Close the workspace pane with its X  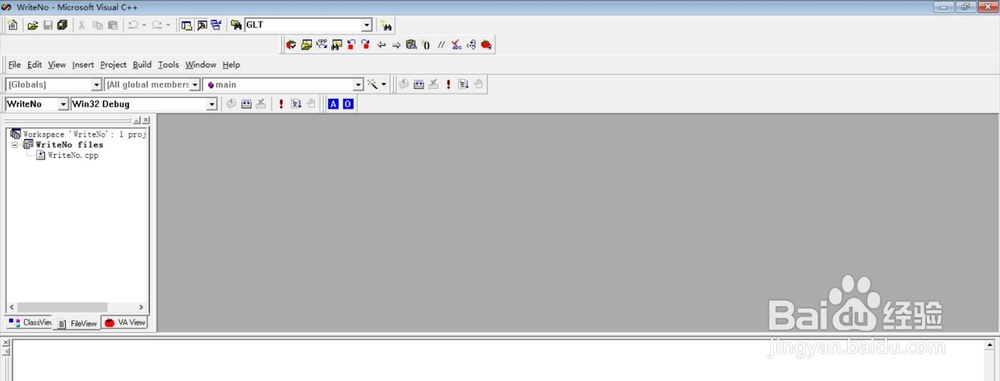tap(146, 120)
